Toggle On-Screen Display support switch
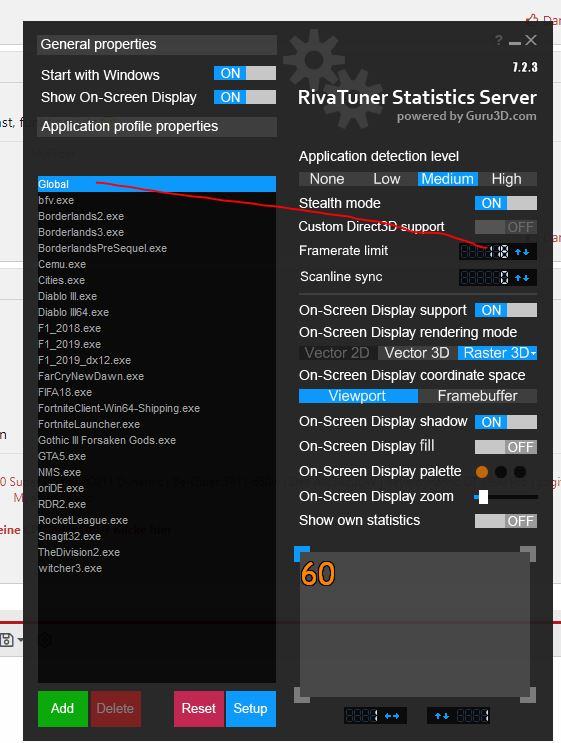This screenshot has width=561, height=743. [x=506, y=310]
